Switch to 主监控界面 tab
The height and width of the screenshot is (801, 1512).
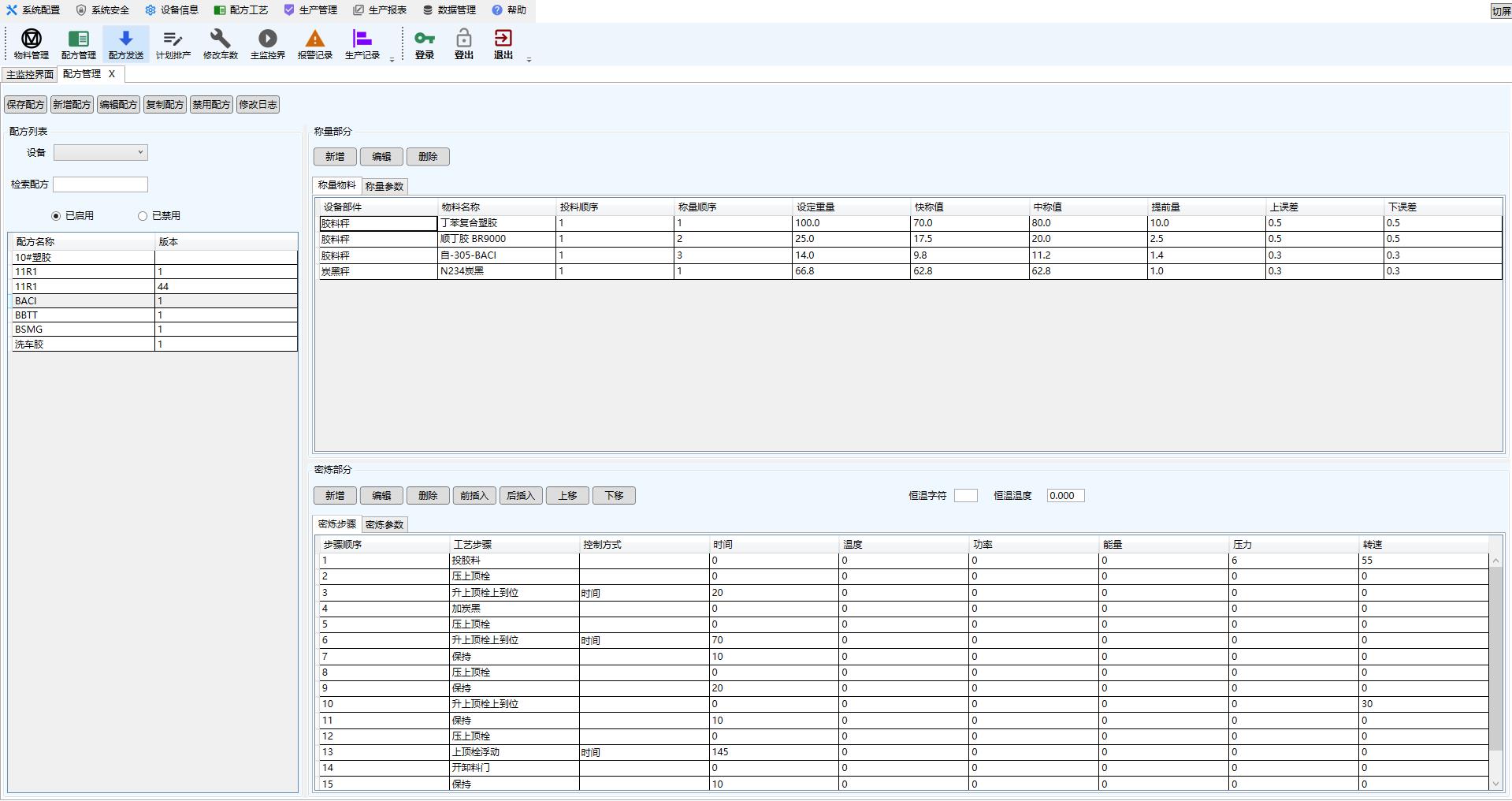coord(30,74)
